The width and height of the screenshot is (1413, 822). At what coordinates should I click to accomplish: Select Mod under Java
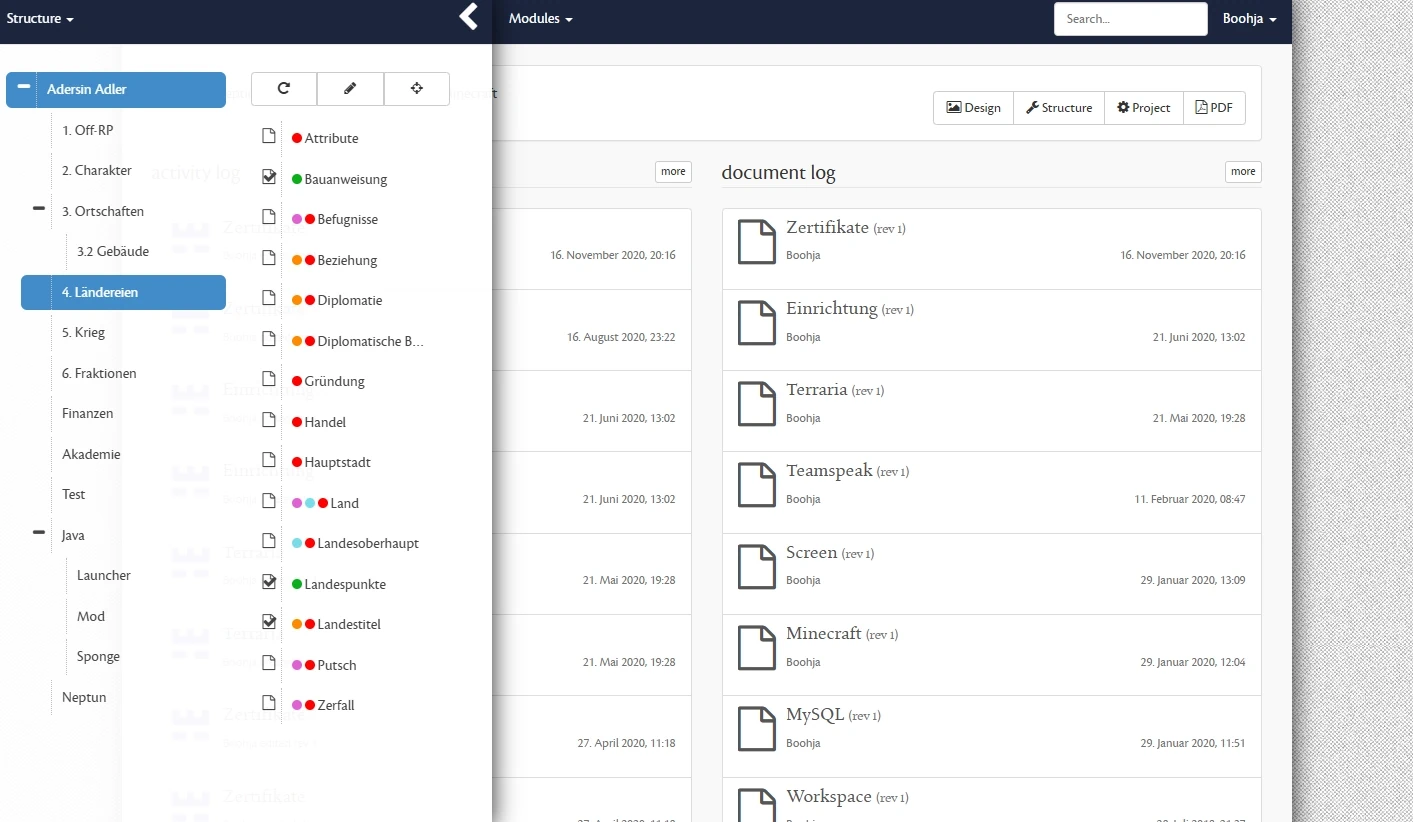tap(91, 616)
